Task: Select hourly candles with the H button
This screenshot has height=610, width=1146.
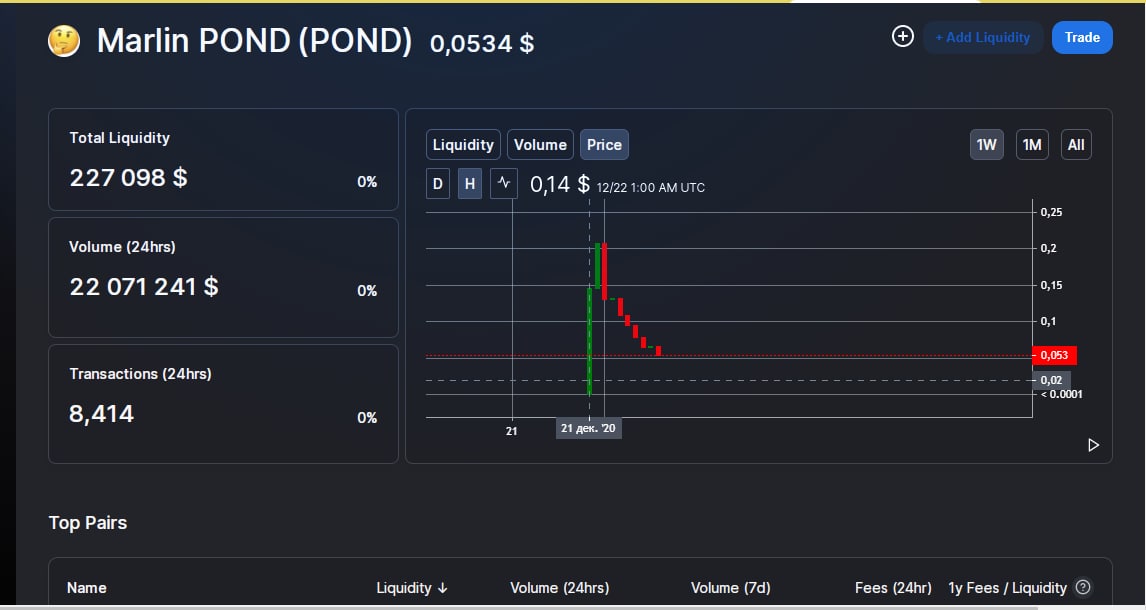Action: point(470,183)
